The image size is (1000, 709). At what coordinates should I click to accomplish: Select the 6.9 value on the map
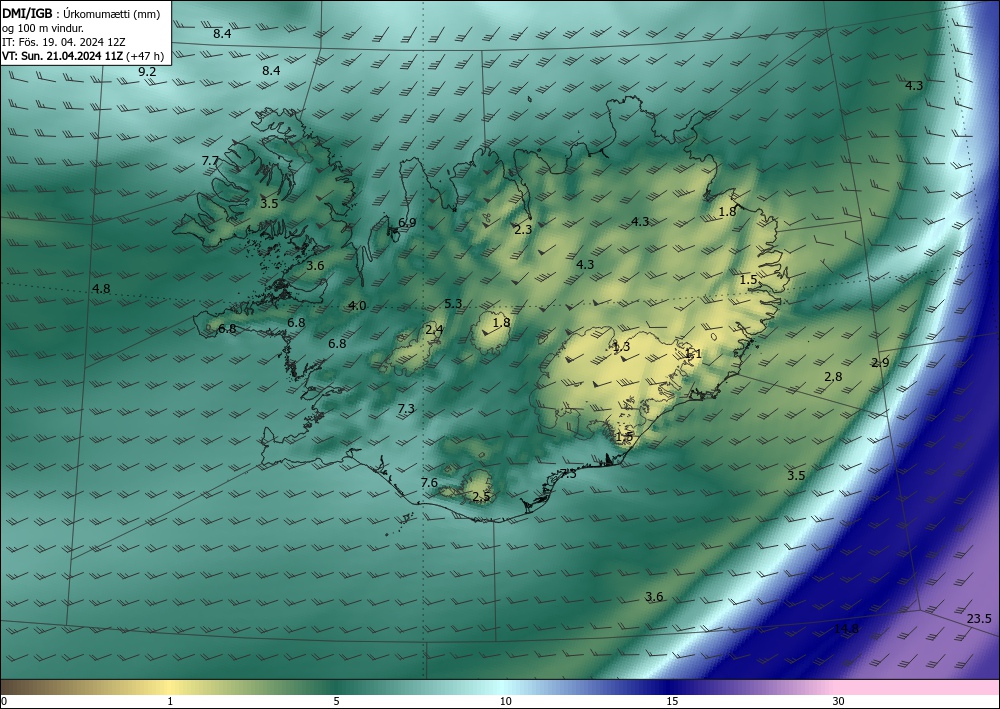click(x=407, y=223)
